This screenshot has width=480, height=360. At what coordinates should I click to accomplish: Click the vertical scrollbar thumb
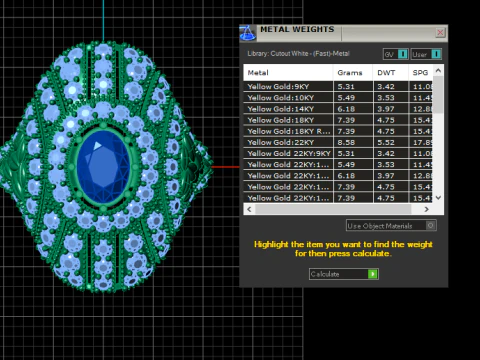pyautogui.click(x=438, y=95)
